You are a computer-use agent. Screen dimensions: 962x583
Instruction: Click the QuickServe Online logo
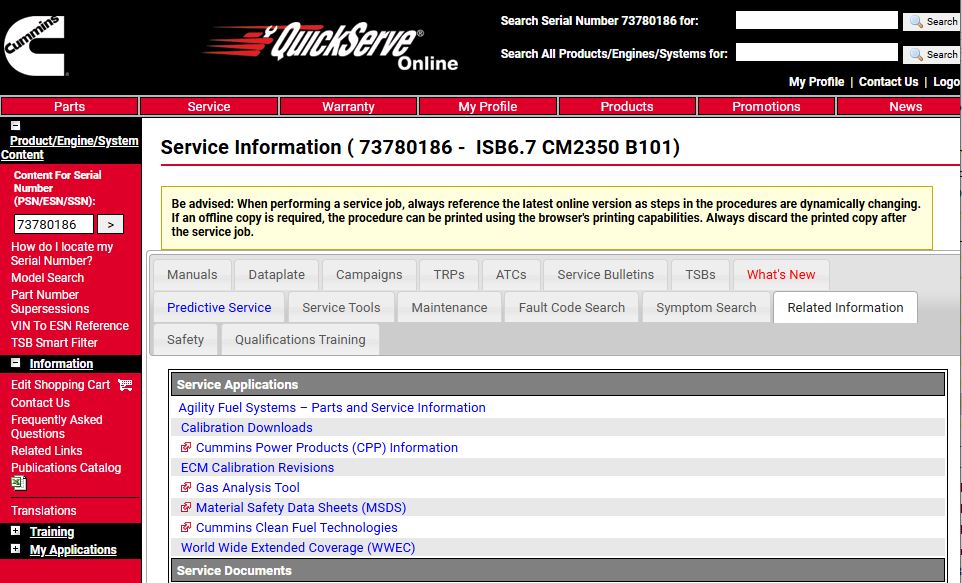(x=330, y=47)
